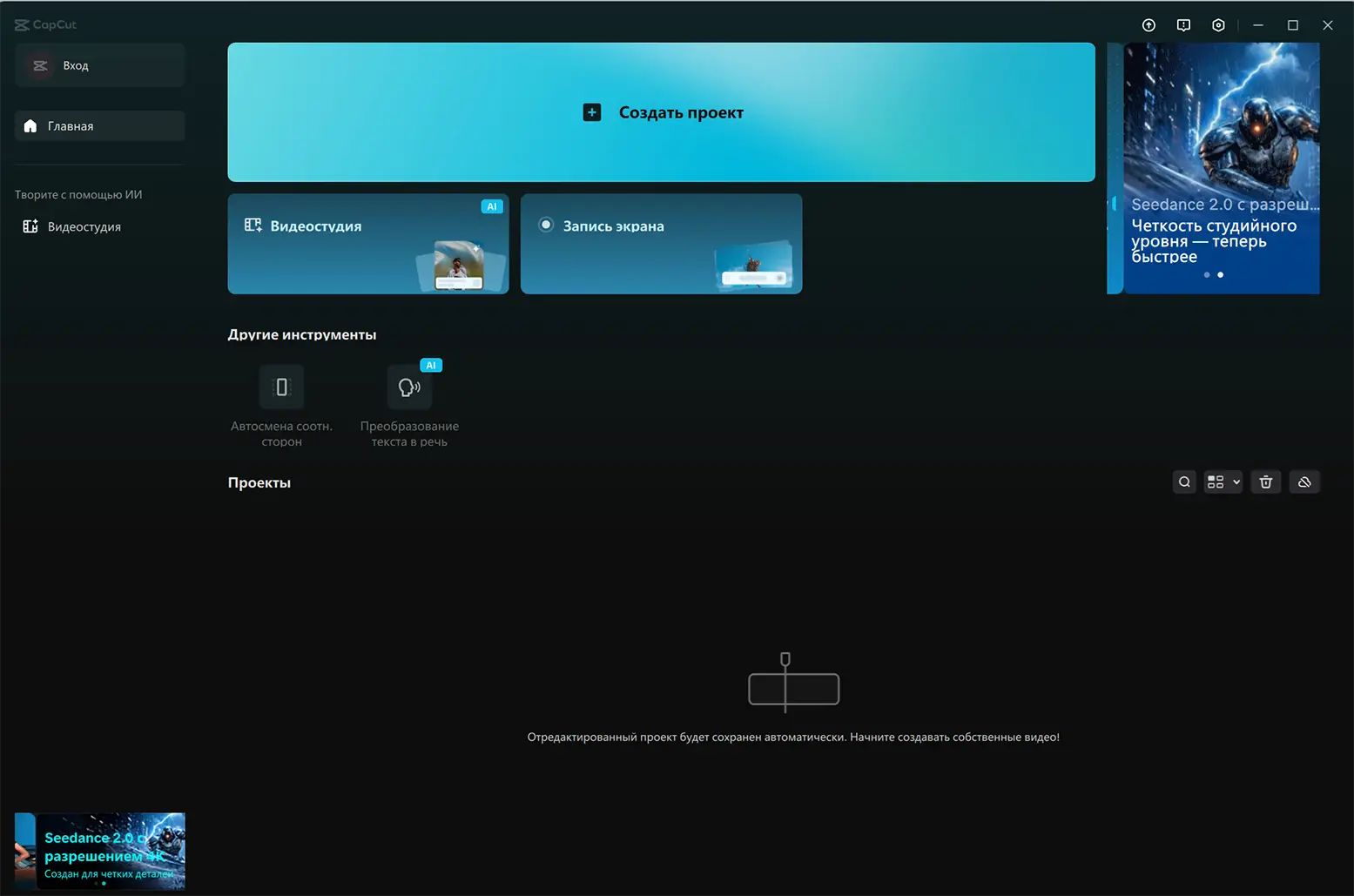1354x896 pixels.
Task: Open the Видеостудия AI card
Action: [x=368, y=244]
